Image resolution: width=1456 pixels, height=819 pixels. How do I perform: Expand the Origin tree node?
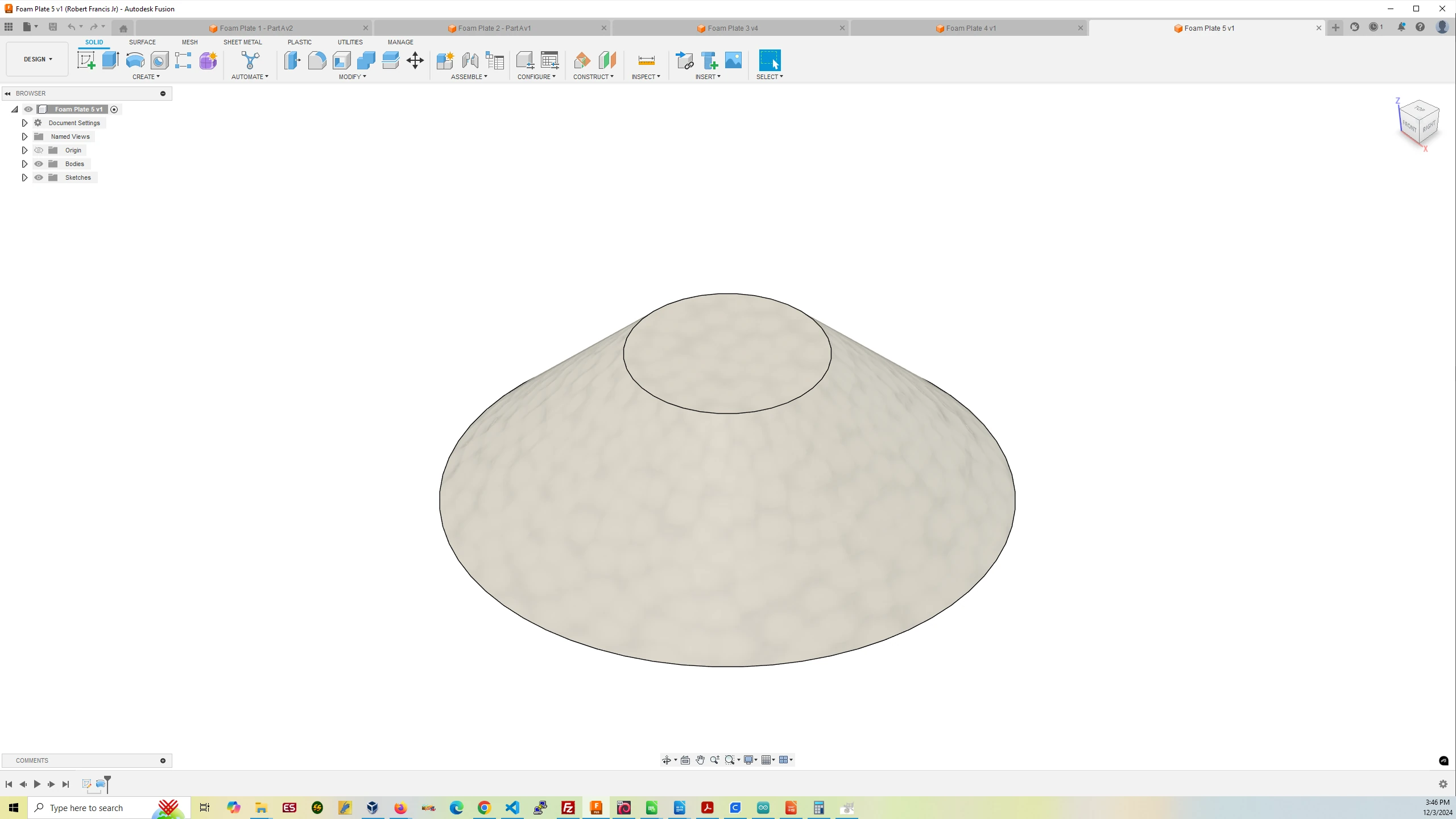point(24,150)
